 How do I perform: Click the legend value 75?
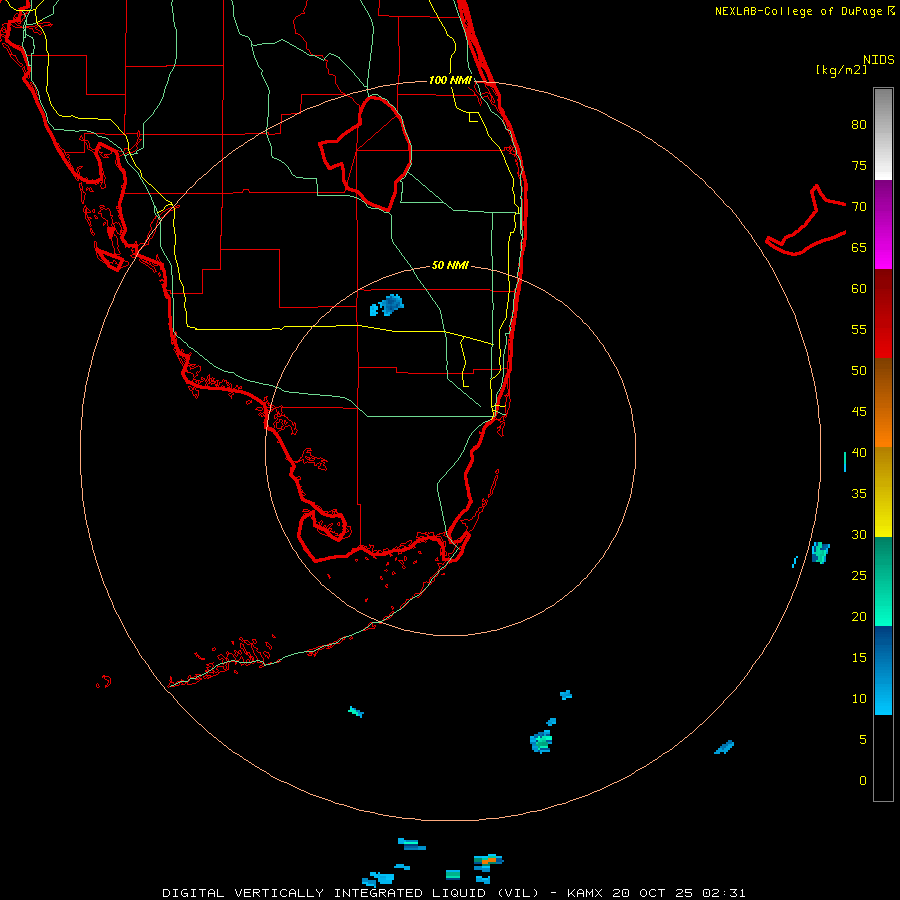tap(859, 165)
